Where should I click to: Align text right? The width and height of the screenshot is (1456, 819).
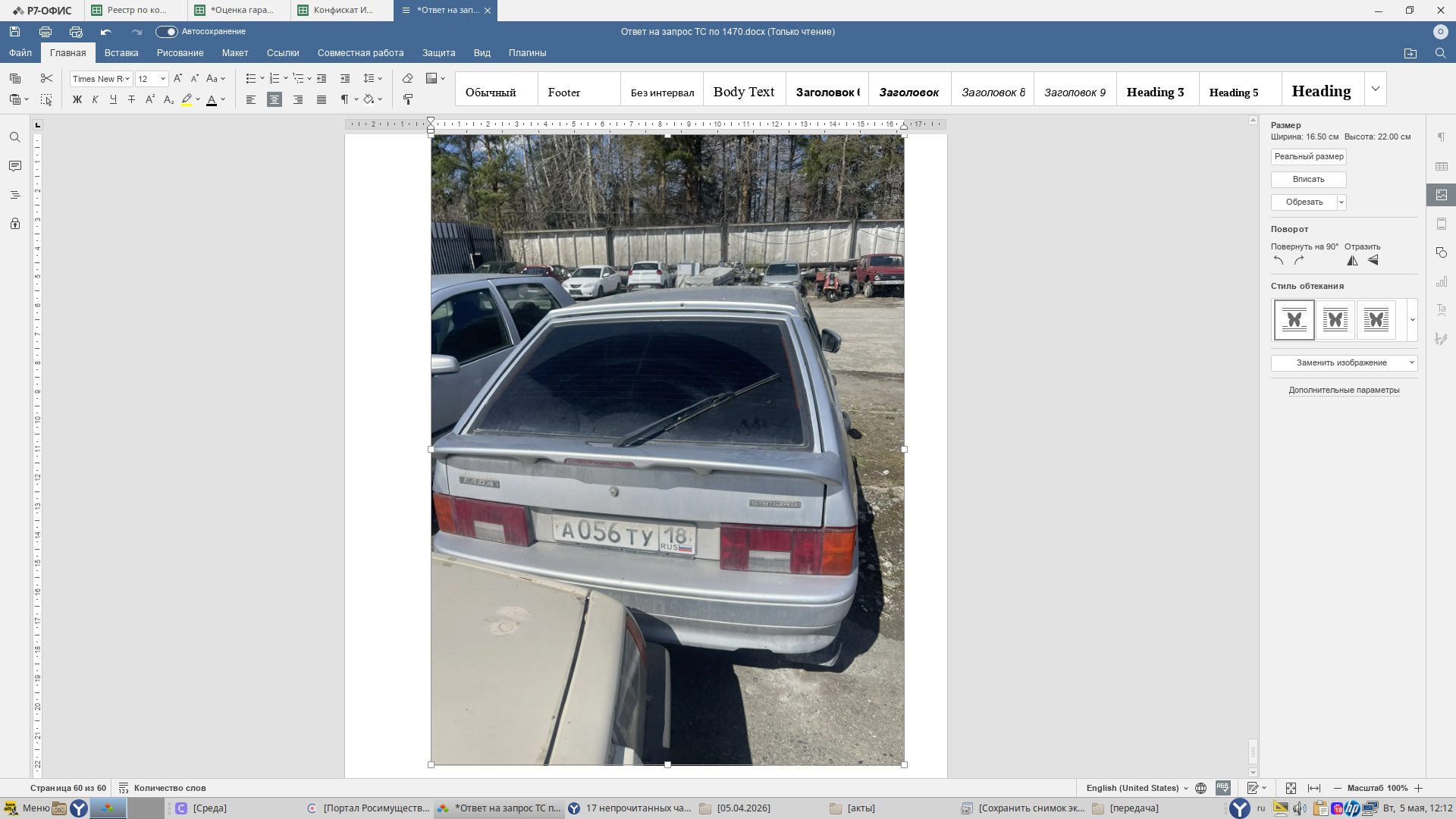pyautogui.click(x=298, y=99)
